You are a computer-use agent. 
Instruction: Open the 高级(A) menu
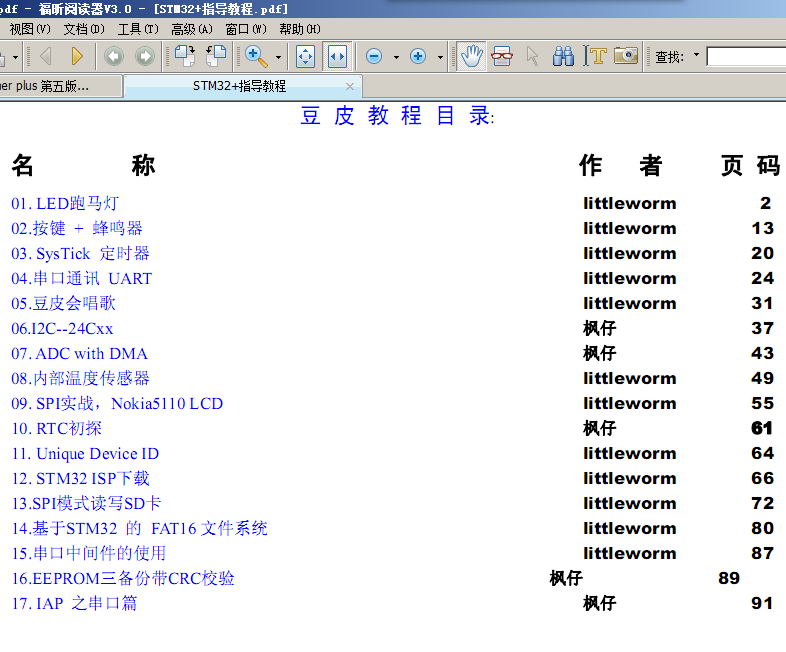[191, 29]
